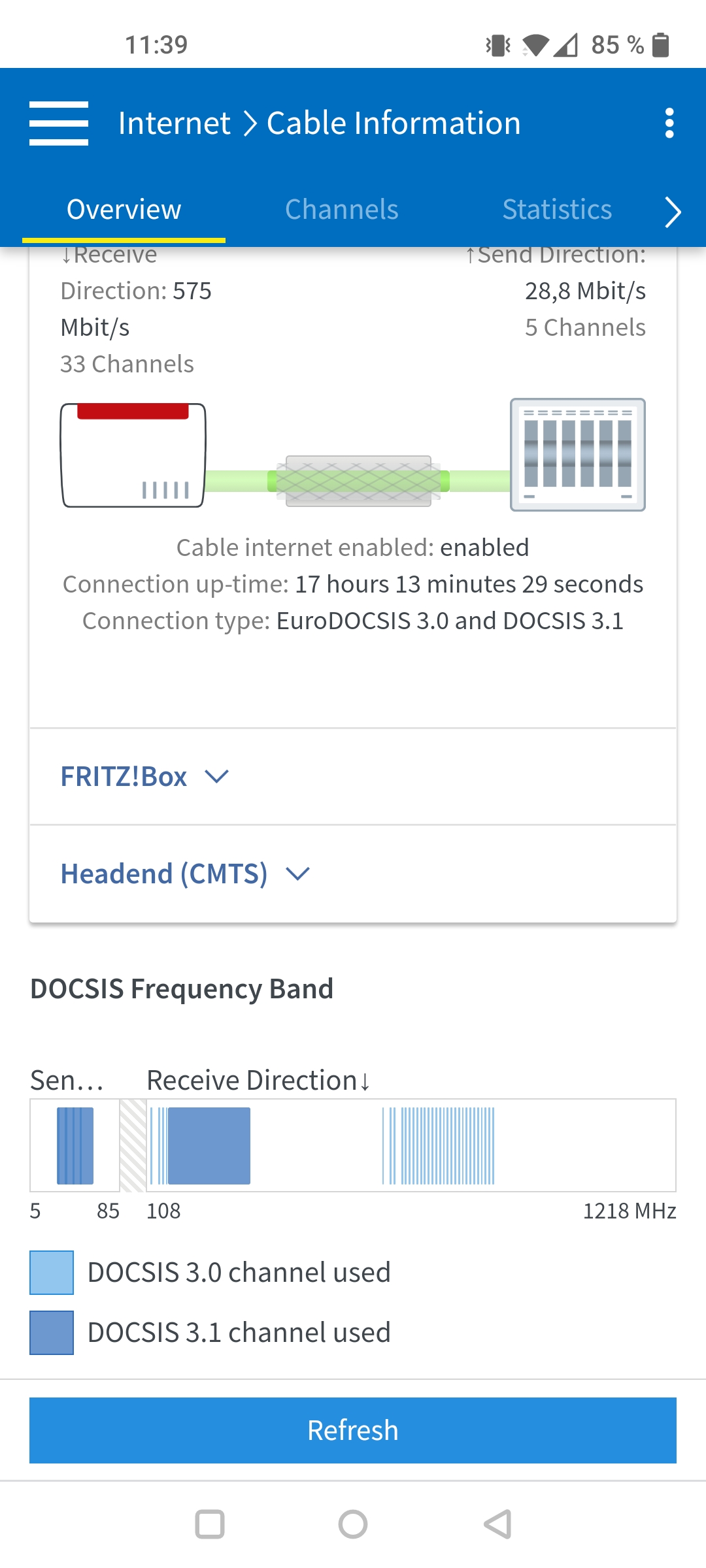Tap the FRITZ!Box router illustration
Screen dimensions: 706x1568
(x=133, y=455)
